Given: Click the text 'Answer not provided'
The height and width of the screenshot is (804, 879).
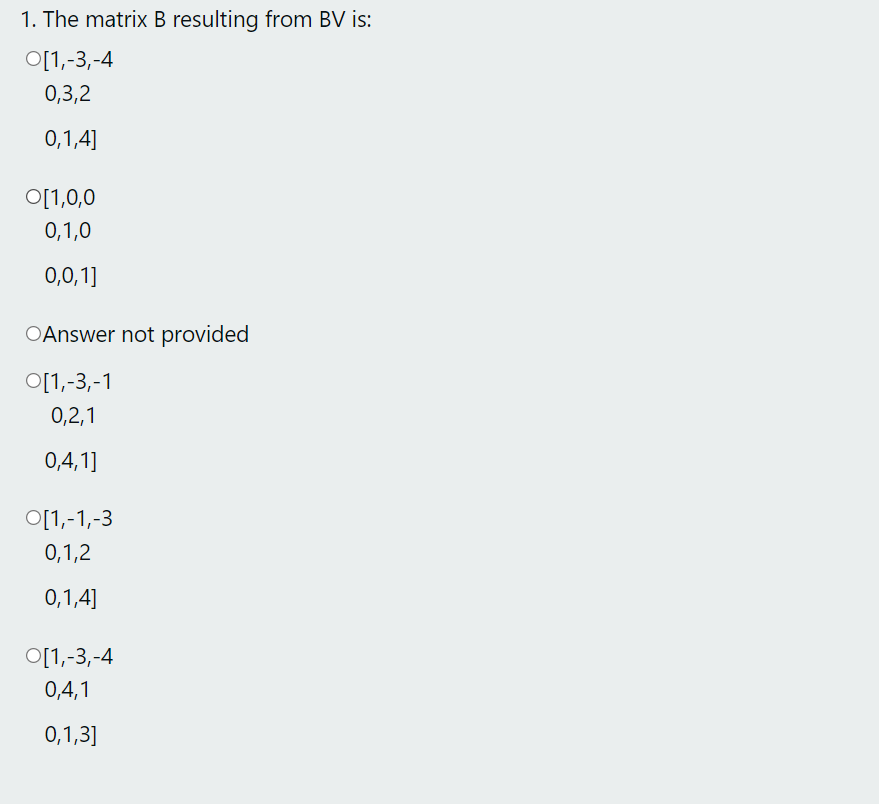Looking at the screenshot, I should coord(145,334).
